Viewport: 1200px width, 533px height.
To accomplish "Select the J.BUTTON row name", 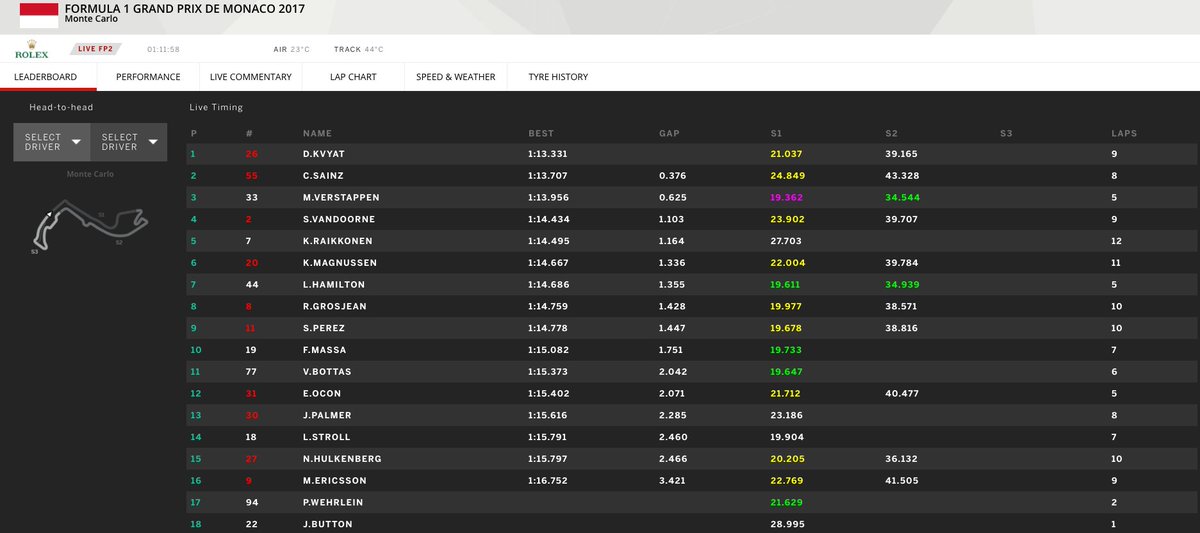I will pos(327,524).
